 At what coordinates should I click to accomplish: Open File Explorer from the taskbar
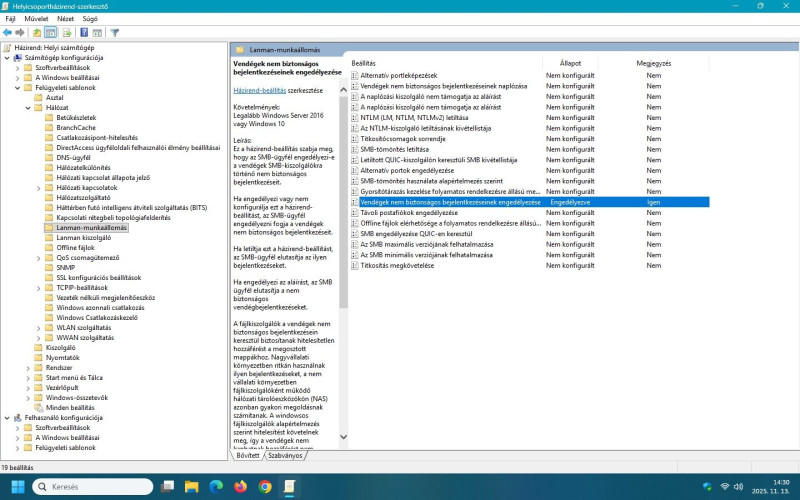tap(192, 486)
